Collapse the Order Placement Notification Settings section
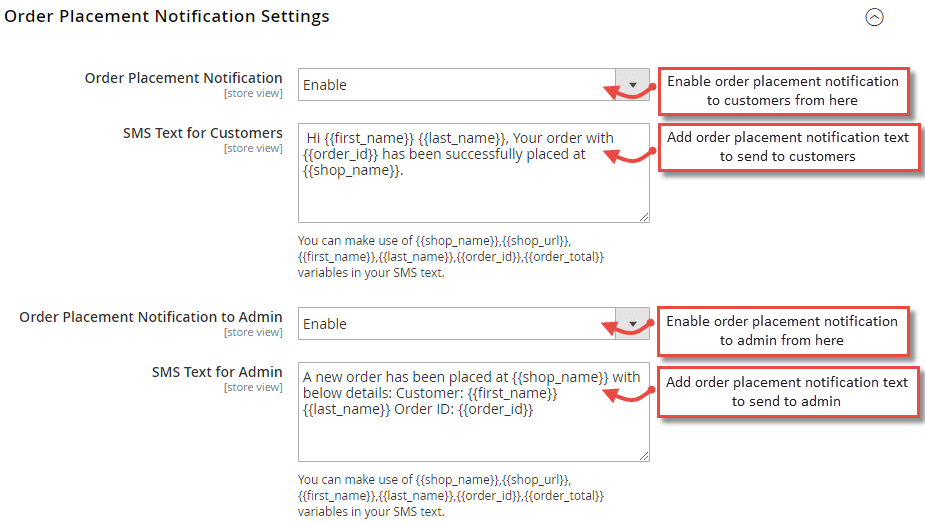Screen dimensions: 925x524 (874, 17)
